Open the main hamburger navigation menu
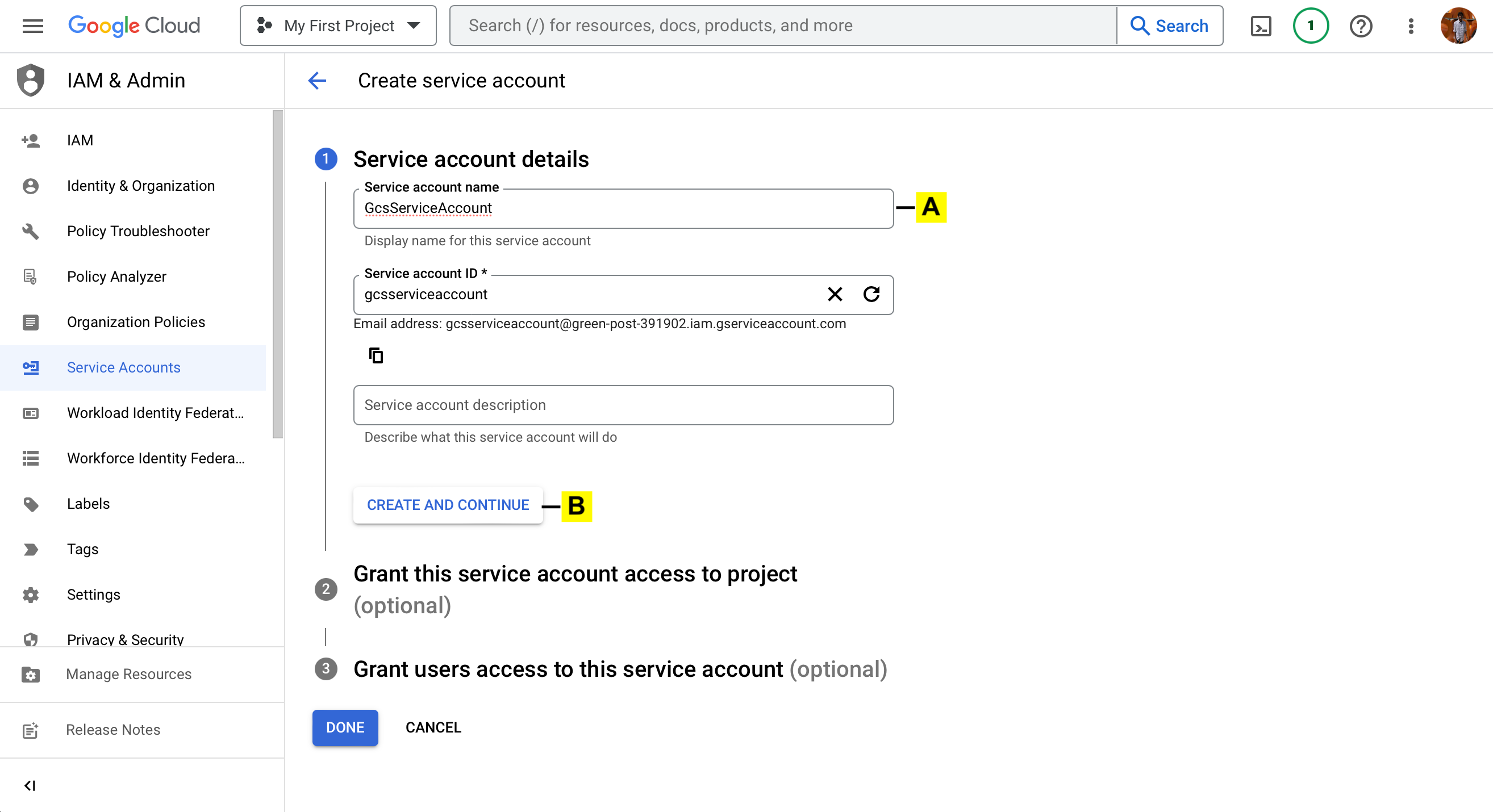Viewport: 1493px width, 812px height. coord(32,26)
